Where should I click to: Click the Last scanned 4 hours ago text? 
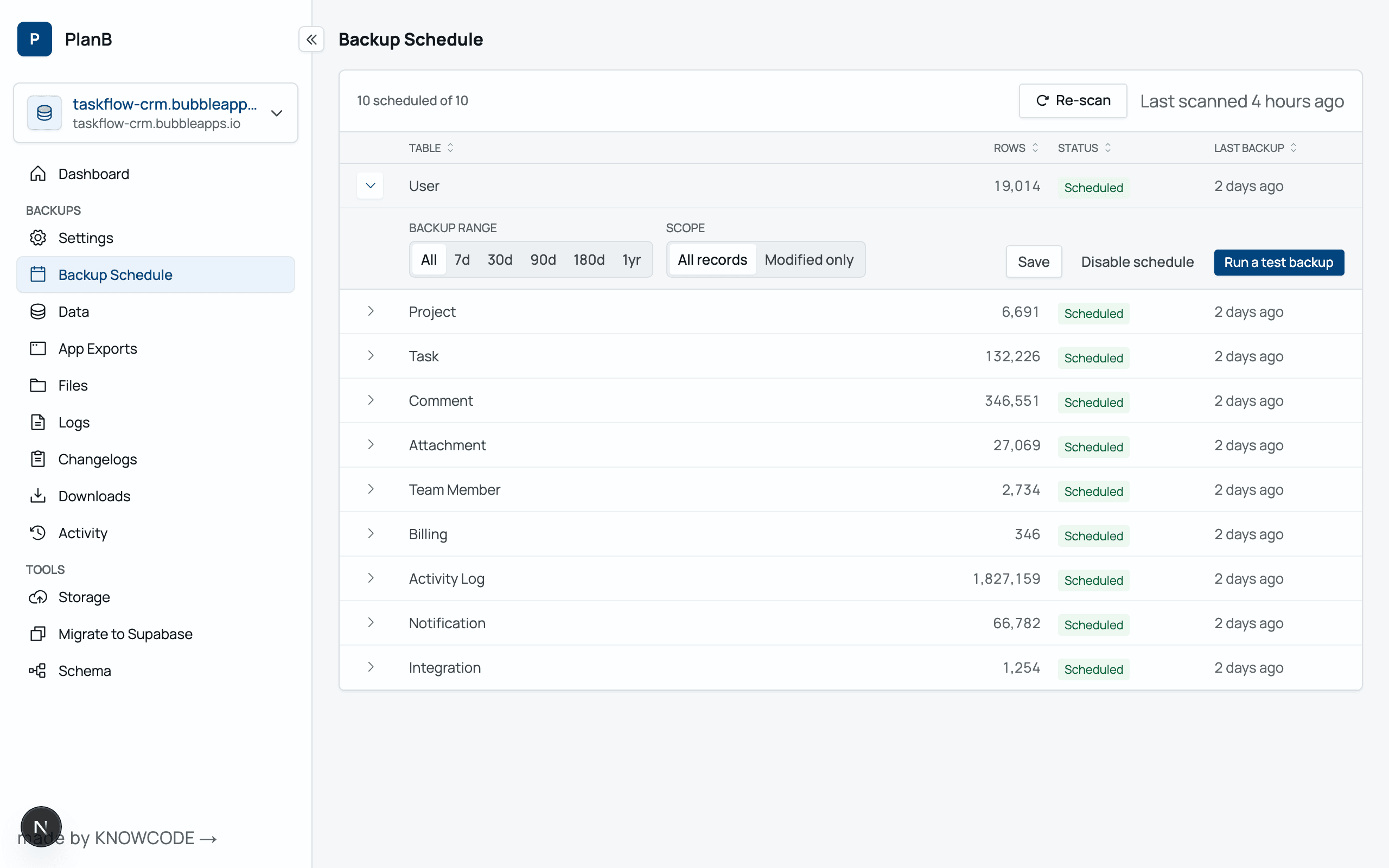pos(1241,101)
